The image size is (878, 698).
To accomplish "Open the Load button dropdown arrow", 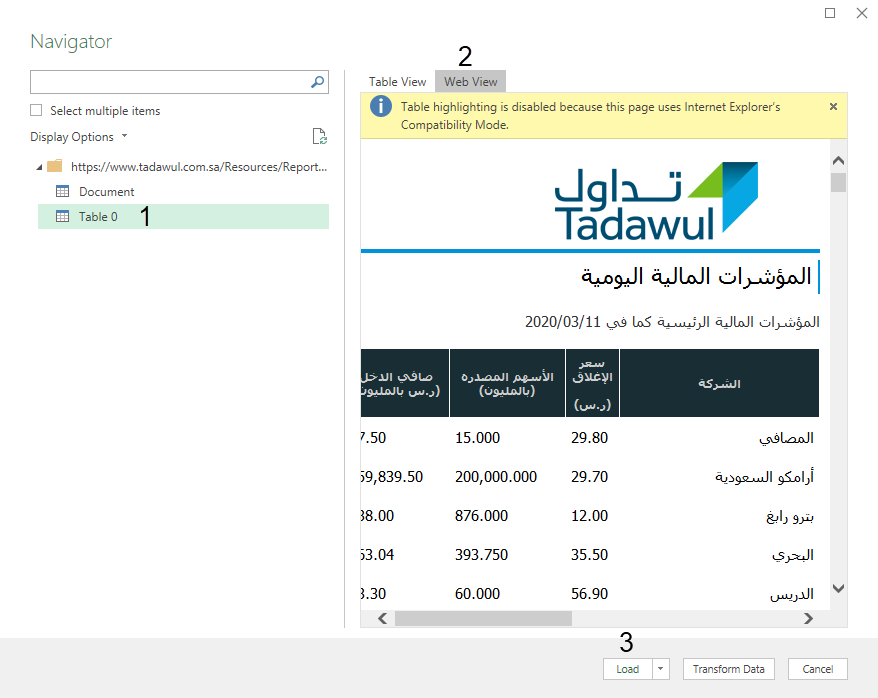I will coord(661,669).
